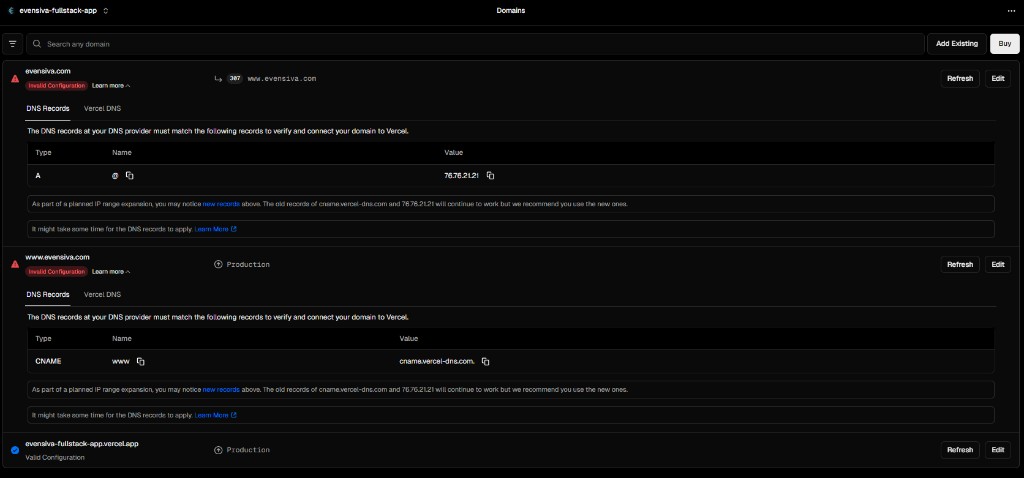Click the redirect arrow icon near 307
This screenshot has height=478, width=1024.
pyautogui.click(x=218, y=78)
